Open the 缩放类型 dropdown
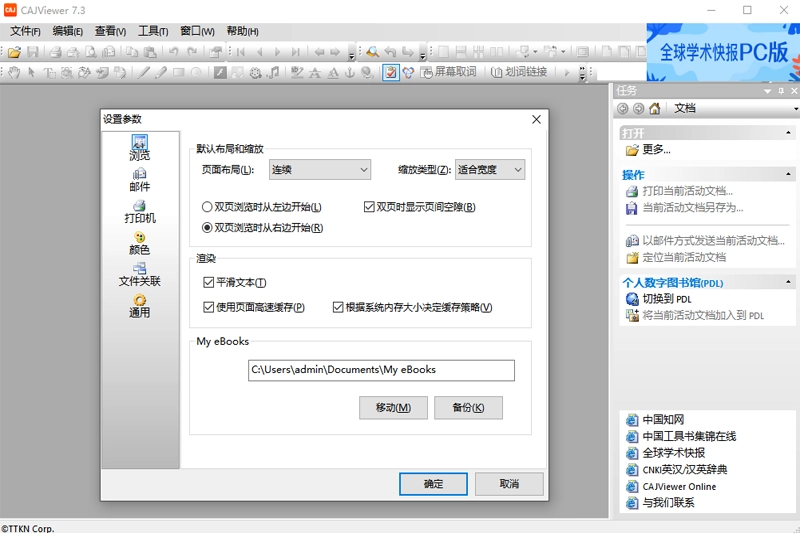The width and height of the screenshot is (800, 533). coord(490,170)
